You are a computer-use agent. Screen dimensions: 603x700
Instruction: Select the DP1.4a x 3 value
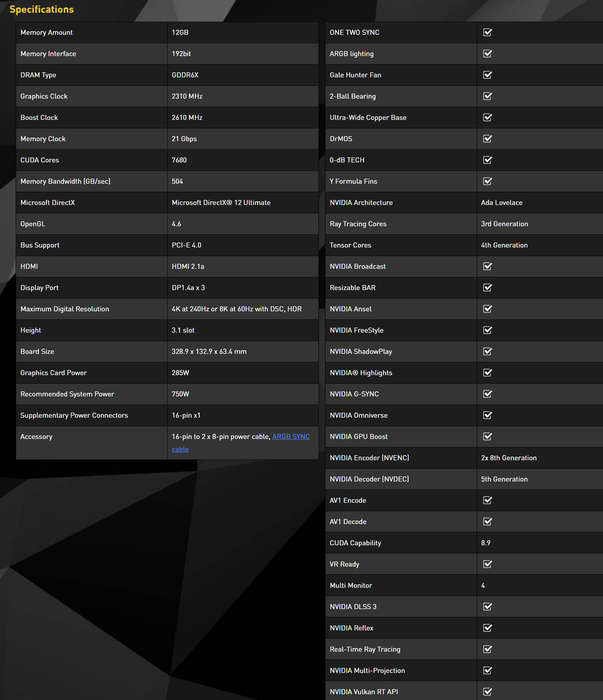[188, 288]
